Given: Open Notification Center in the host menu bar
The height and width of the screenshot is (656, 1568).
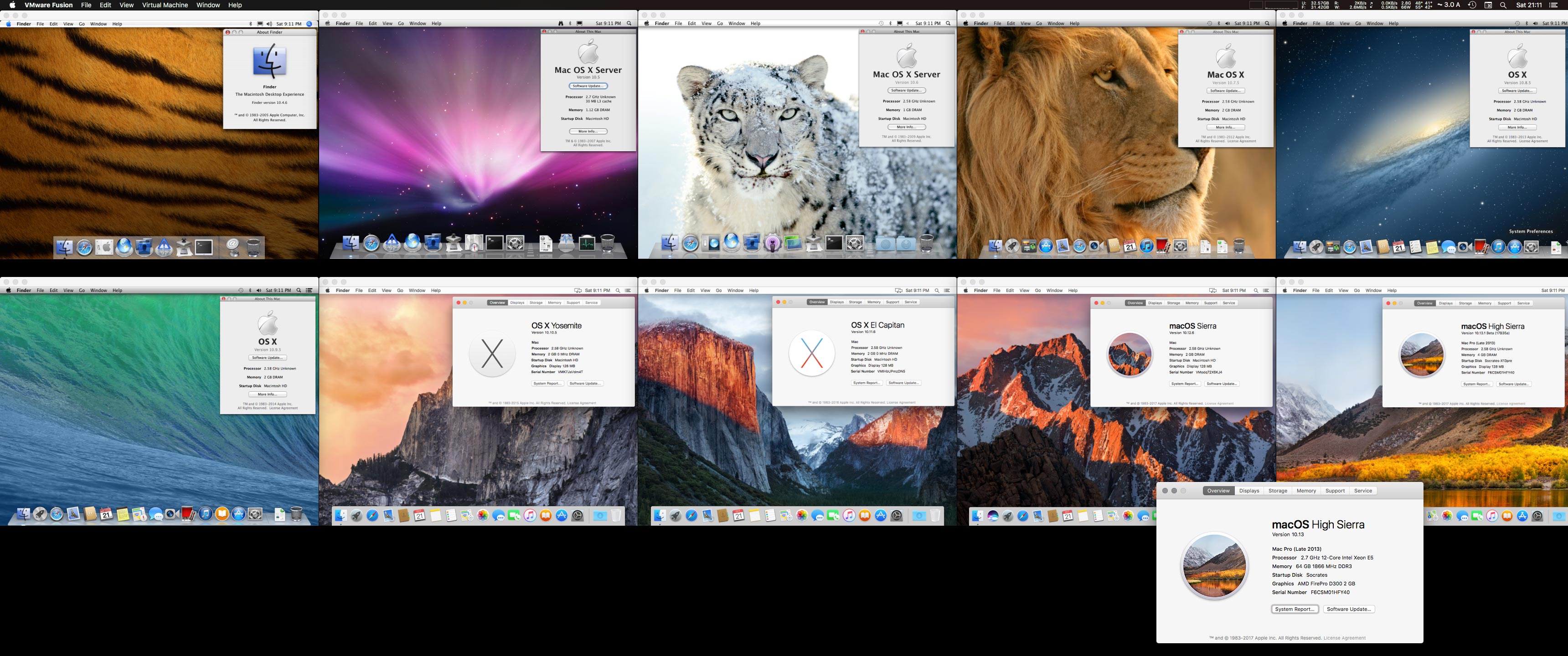Looking at the screenshot, I should click(1553, 5).
